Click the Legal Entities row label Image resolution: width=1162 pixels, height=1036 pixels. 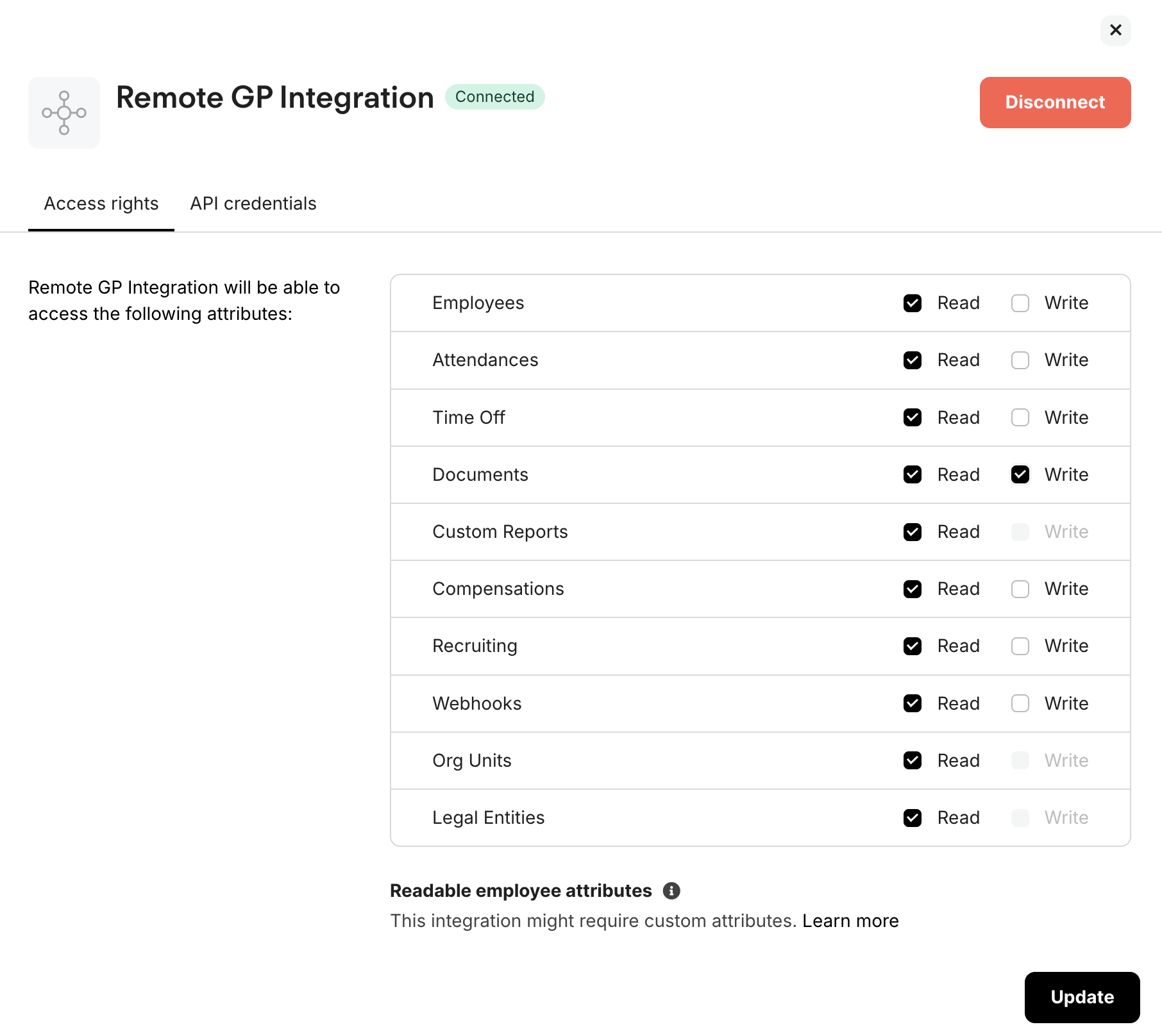coord(488,817)
